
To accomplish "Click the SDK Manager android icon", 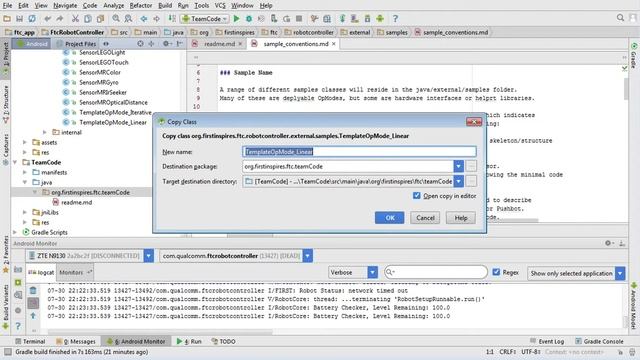I will click(380, 18).
